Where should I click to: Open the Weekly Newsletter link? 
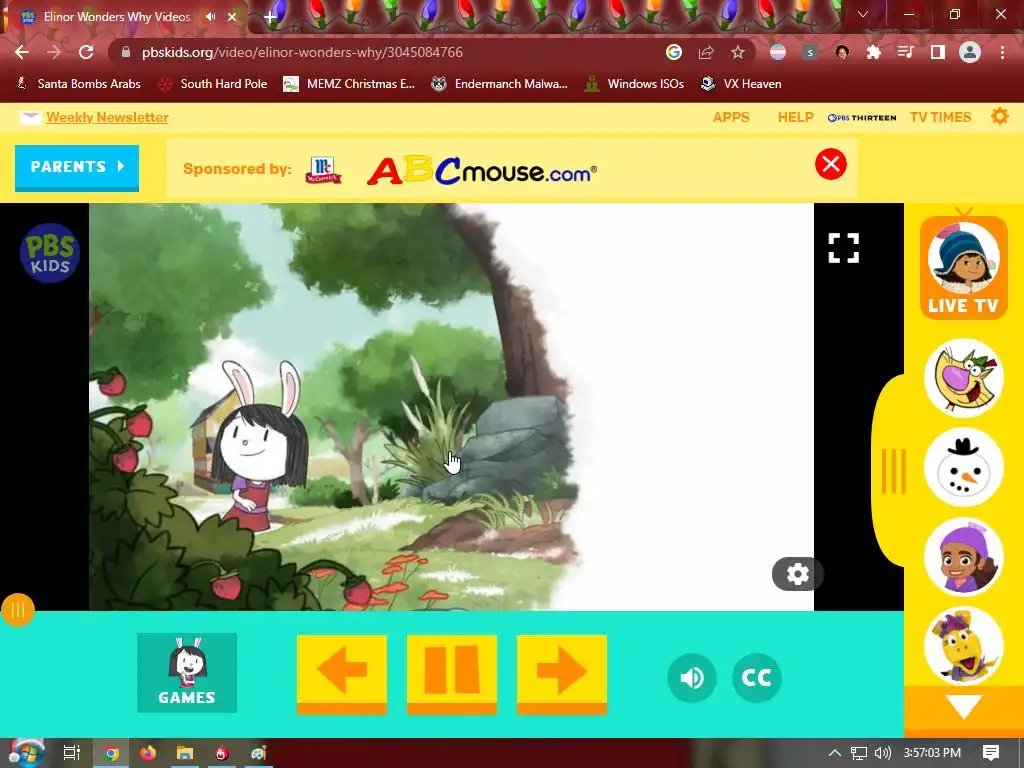(107, 118)
